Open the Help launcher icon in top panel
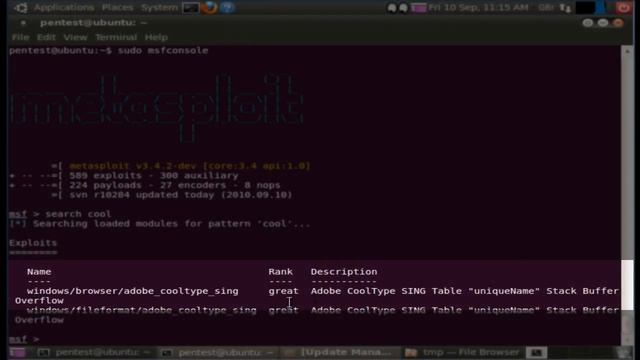The width and height of the screenshot is (640, 360). 227,7
